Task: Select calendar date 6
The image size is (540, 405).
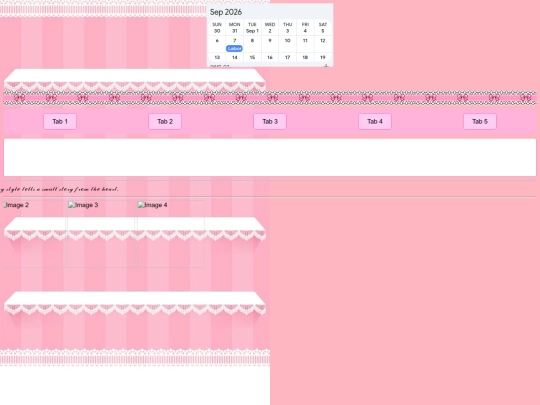Action: point(217,41)
